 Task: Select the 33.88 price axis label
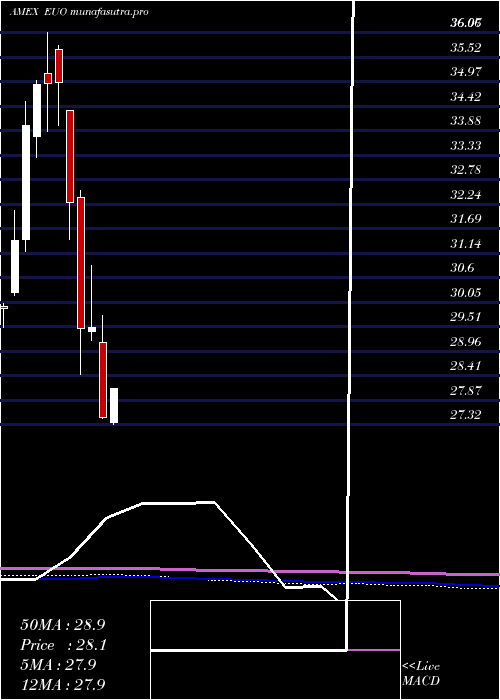coord(466,121)
